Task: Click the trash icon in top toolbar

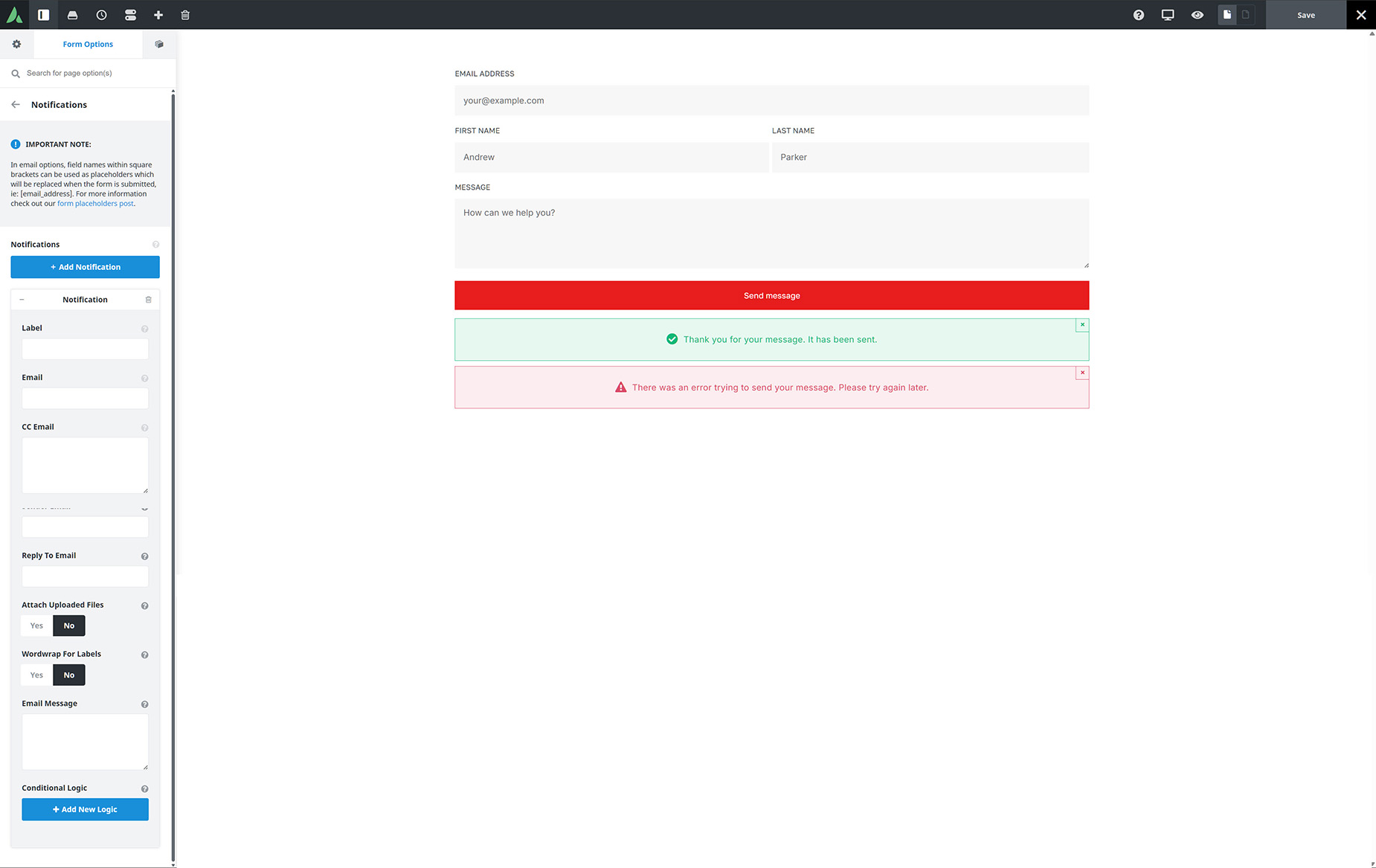Action: coord(185,15)
